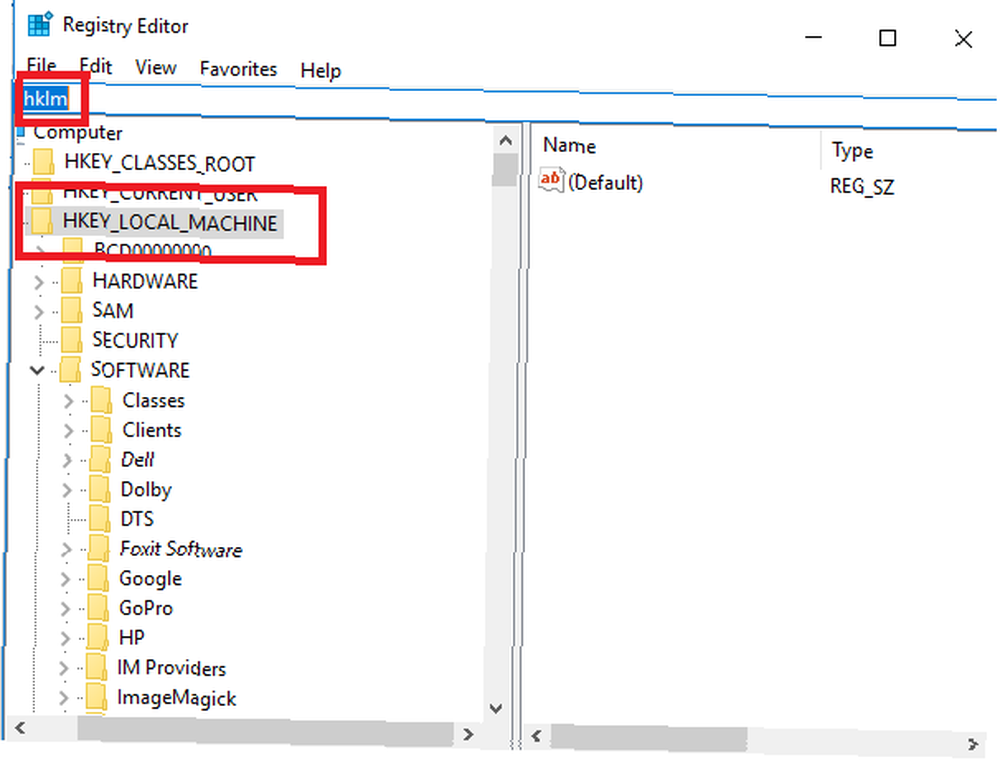
Task: Expand the SAM key
Action: point(39,311)
